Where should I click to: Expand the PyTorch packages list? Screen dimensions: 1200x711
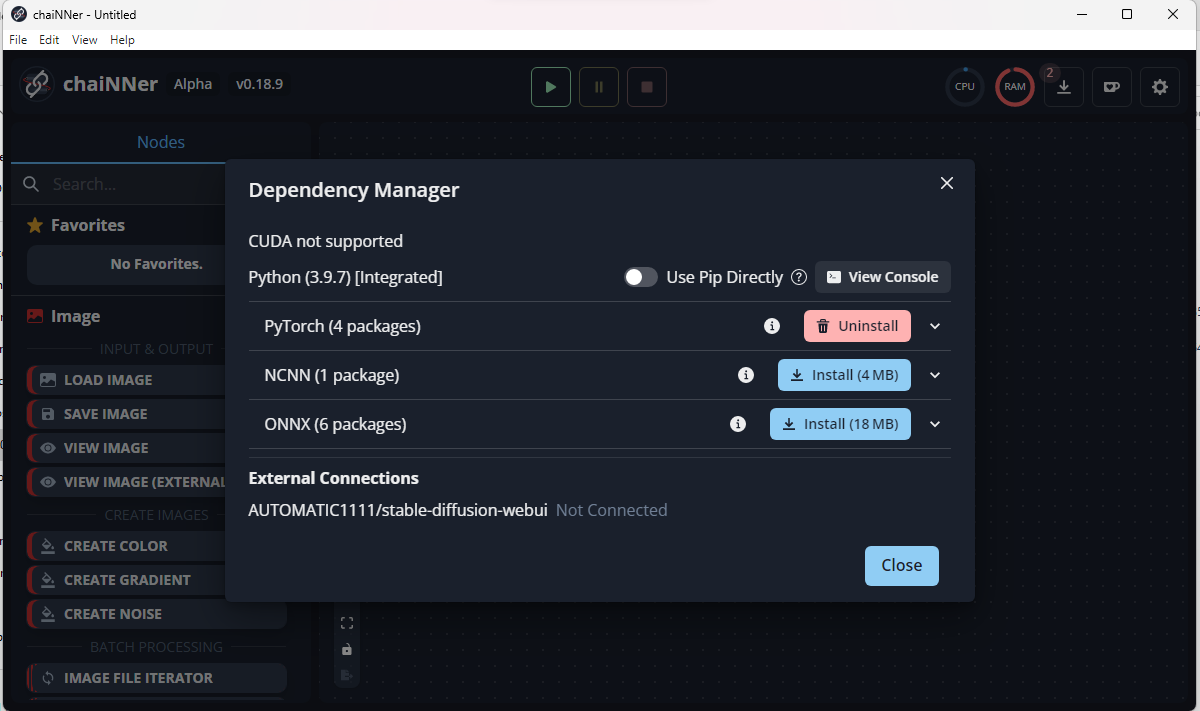(x=934, y=325)
